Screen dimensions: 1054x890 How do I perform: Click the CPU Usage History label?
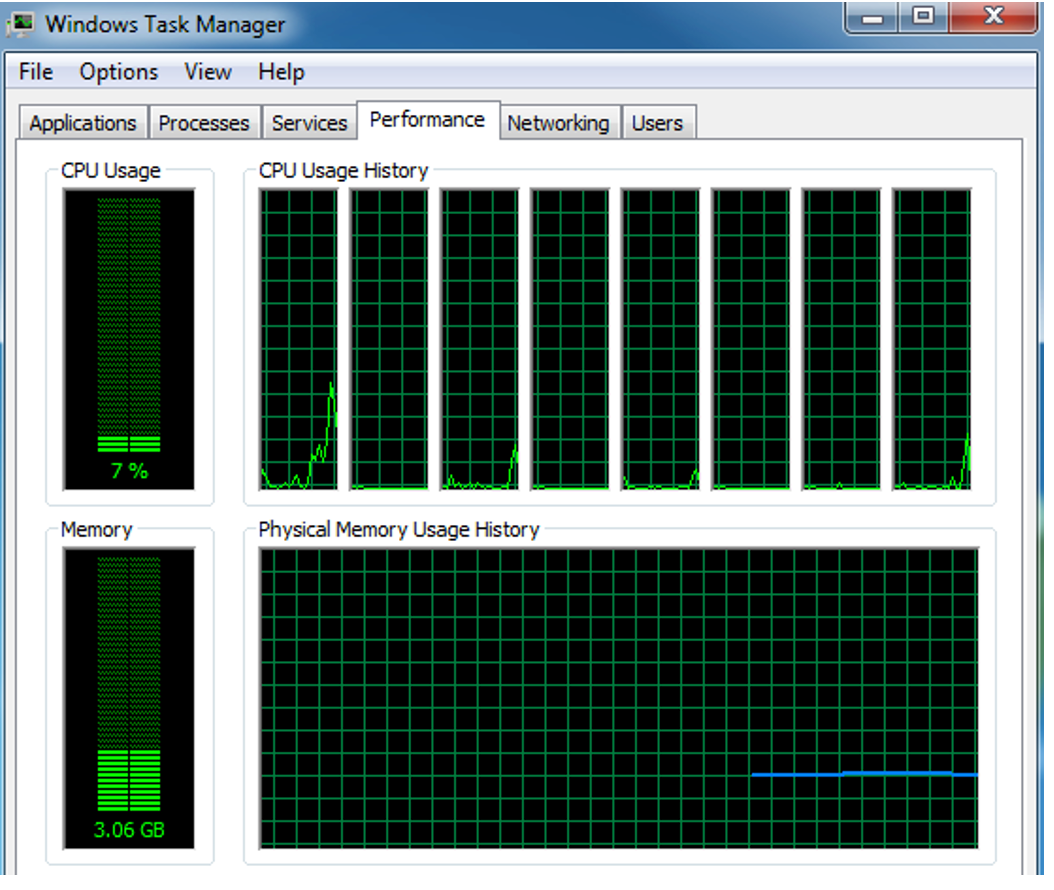[x=343, y=171]
